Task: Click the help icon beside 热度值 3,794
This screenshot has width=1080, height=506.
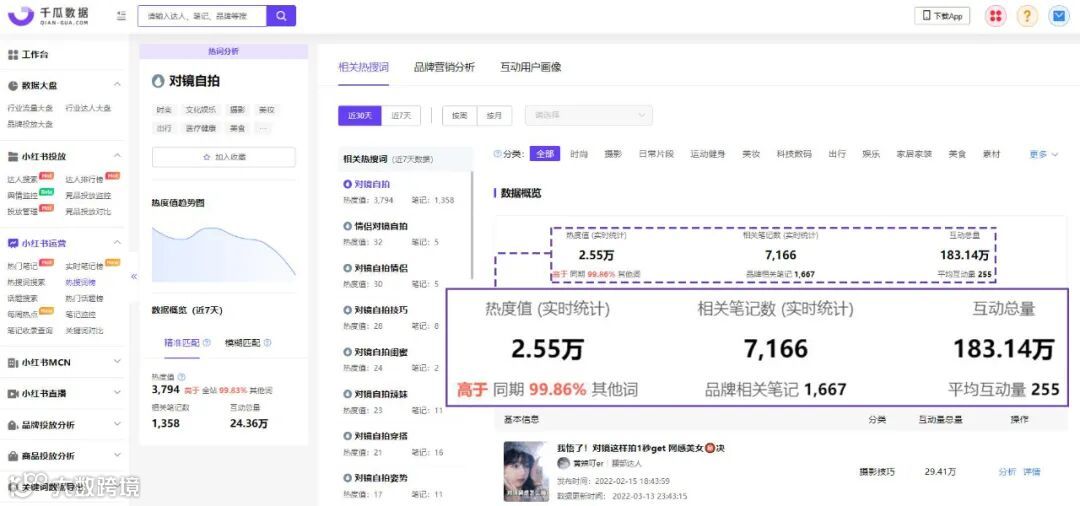Action: 181,377
